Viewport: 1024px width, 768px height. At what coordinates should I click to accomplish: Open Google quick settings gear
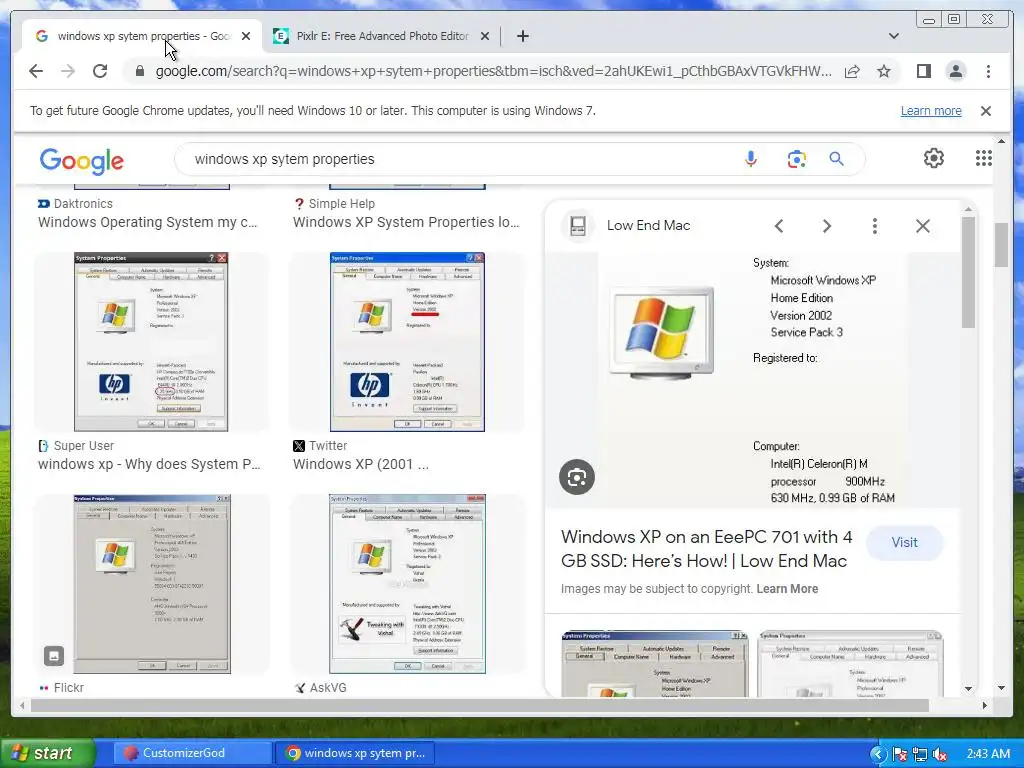(x=934, y=158)
